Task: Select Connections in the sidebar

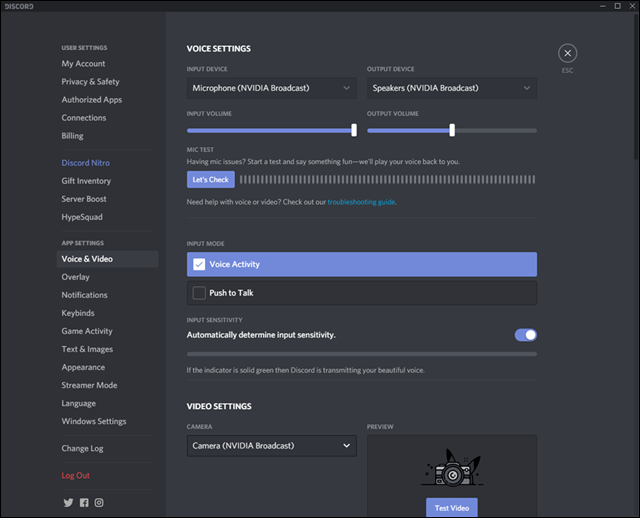Action: click(x=84, y=118)
